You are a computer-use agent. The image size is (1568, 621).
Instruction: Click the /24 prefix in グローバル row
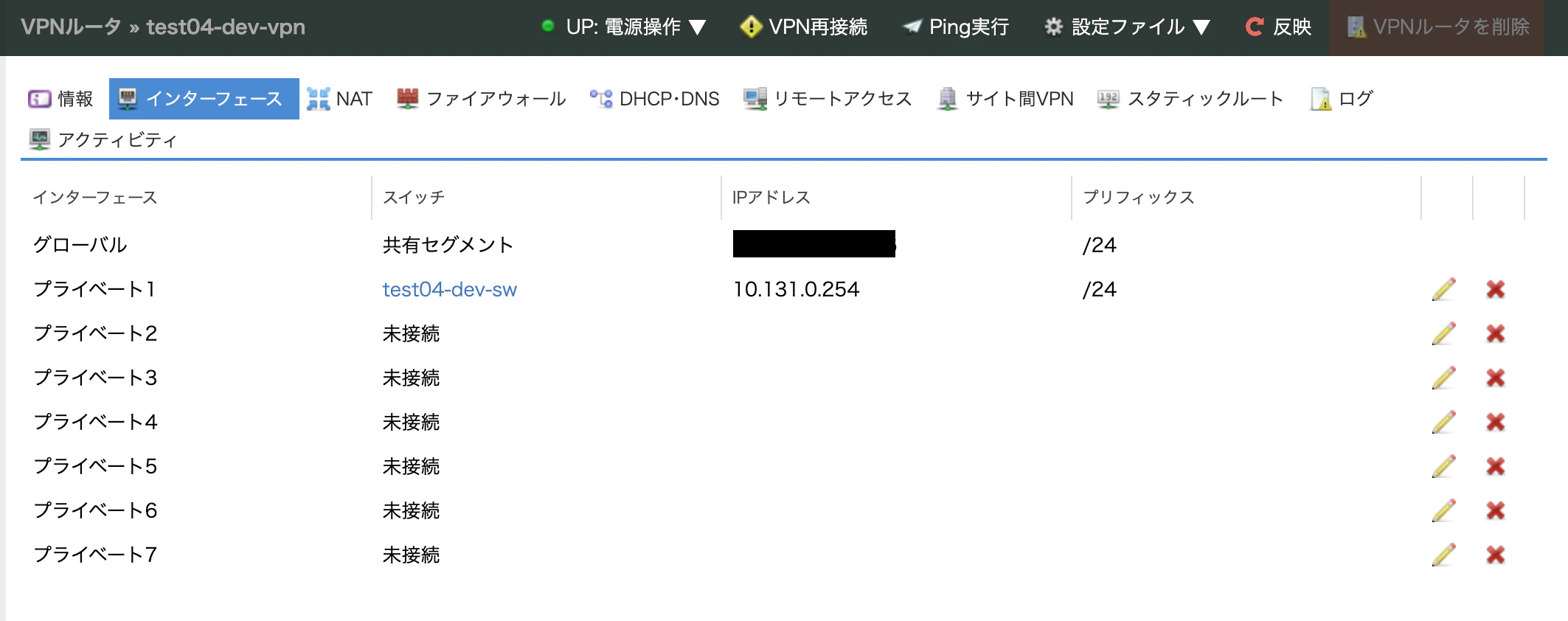tap(1100, 245)
